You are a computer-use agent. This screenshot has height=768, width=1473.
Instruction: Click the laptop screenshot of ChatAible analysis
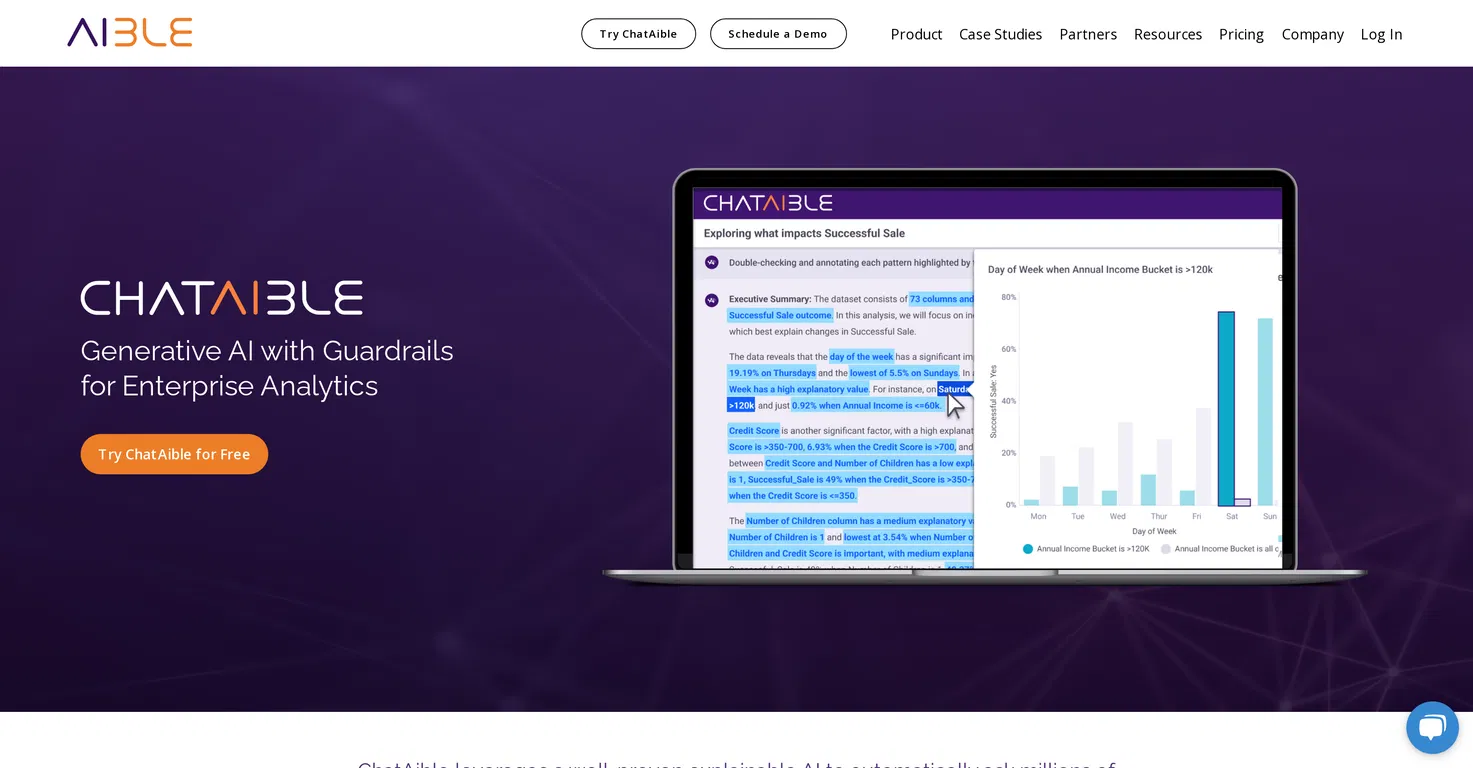point(986,377)
